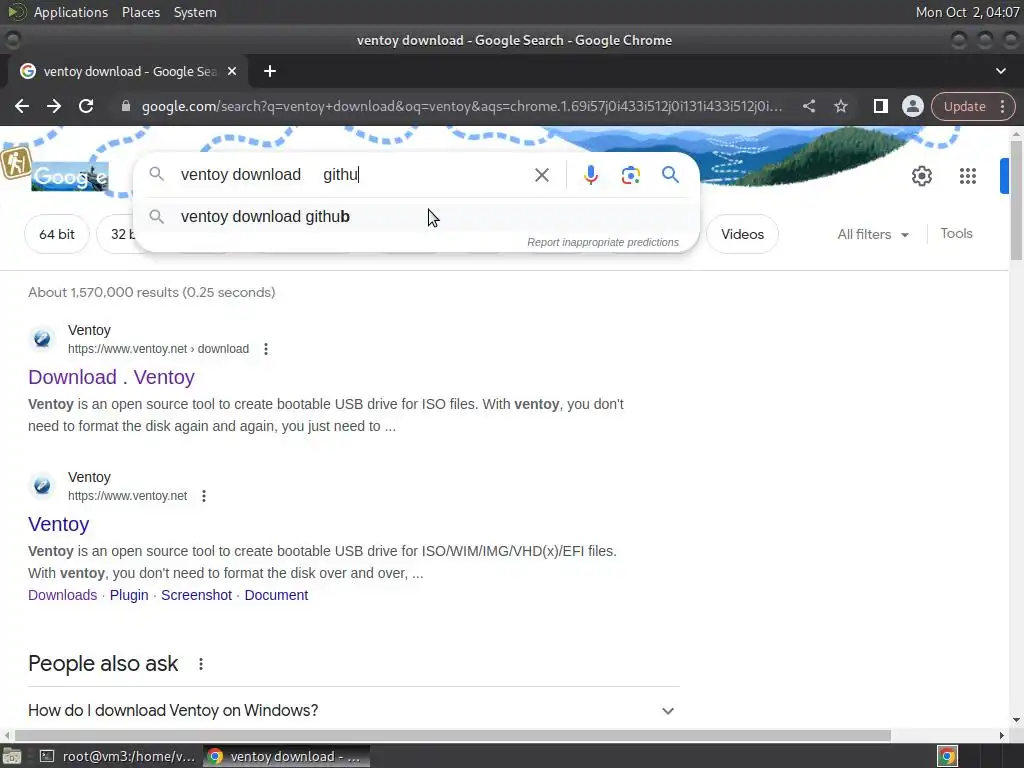Click the hiker badge icon near the logo
The image size is (1024, 768).
tap(16, 162)
